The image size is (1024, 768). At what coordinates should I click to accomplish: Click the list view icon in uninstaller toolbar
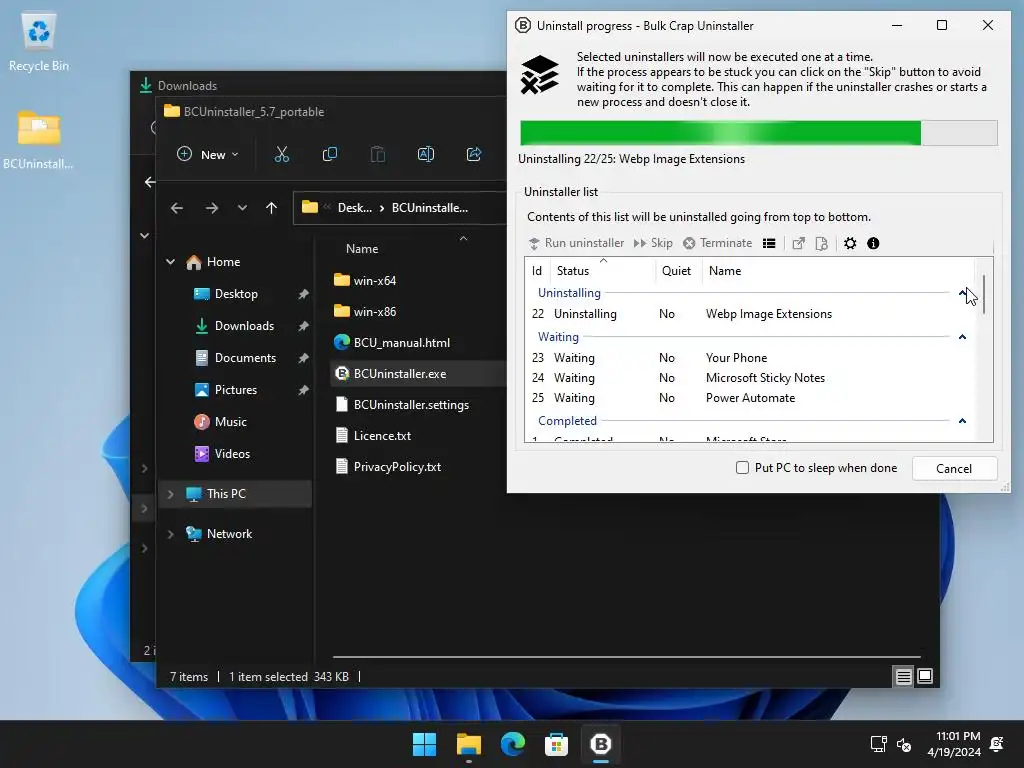coord(769,244)
